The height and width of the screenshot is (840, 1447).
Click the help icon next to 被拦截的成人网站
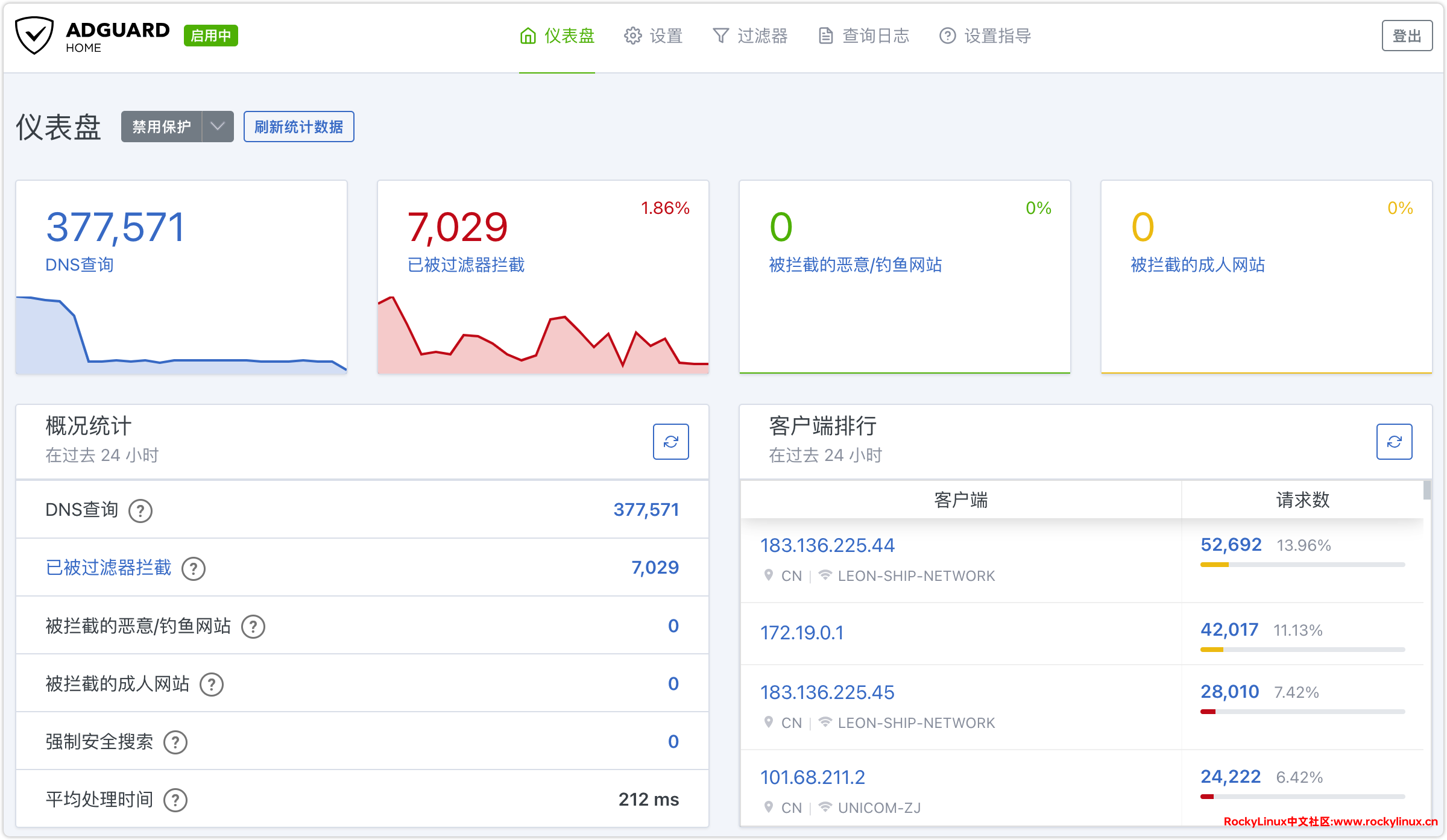(212, 685)
